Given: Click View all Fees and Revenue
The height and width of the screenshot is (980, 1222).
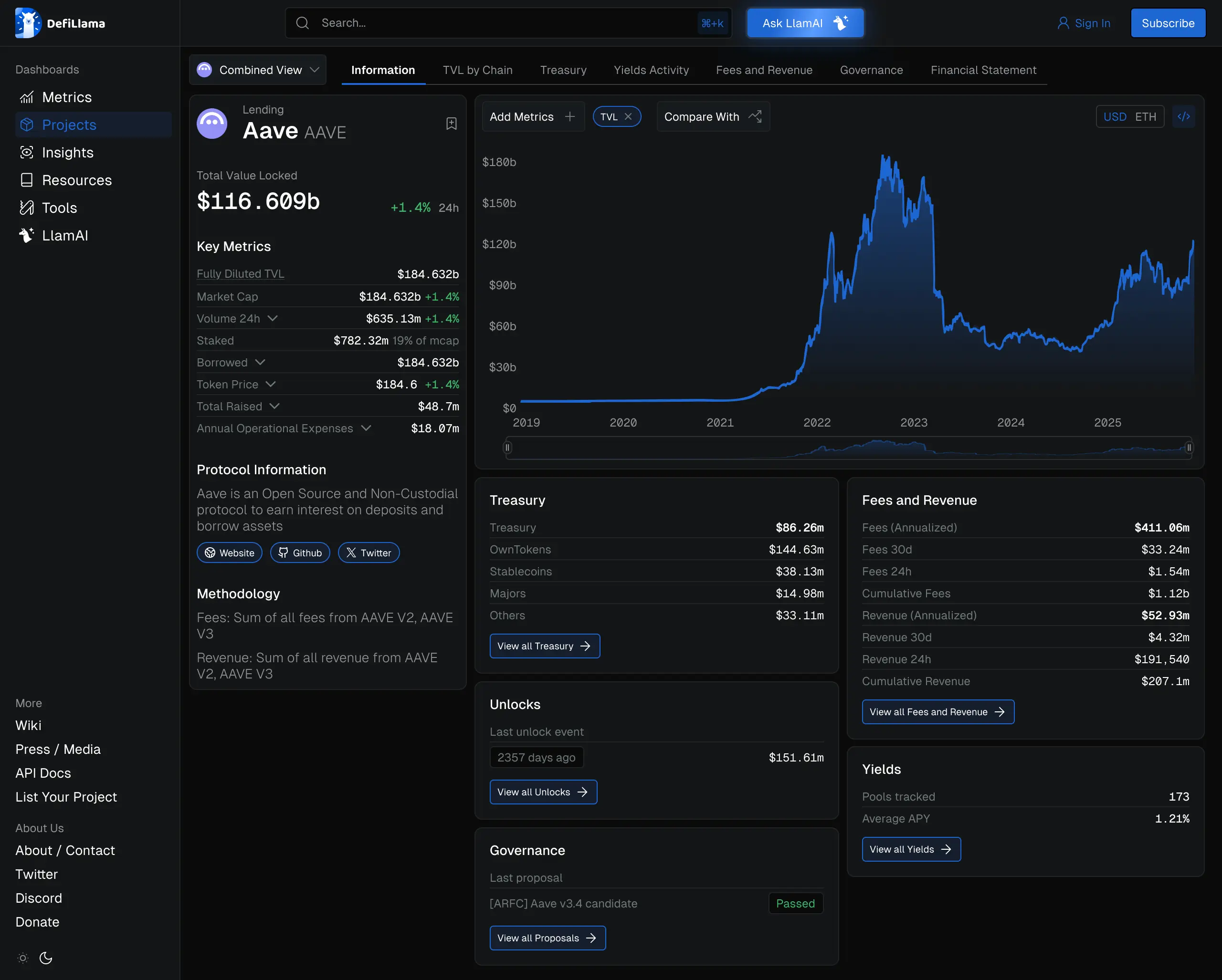Looking at the screenshot, I should click(938, 712).
